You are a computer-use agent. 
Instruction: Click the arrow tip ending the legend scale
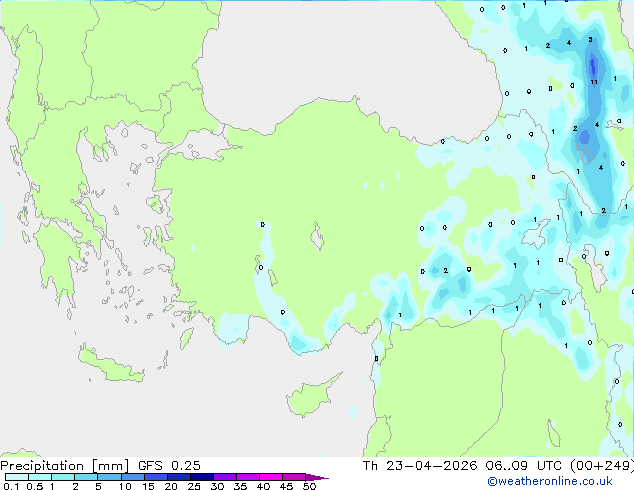click(x=317, y=477)
